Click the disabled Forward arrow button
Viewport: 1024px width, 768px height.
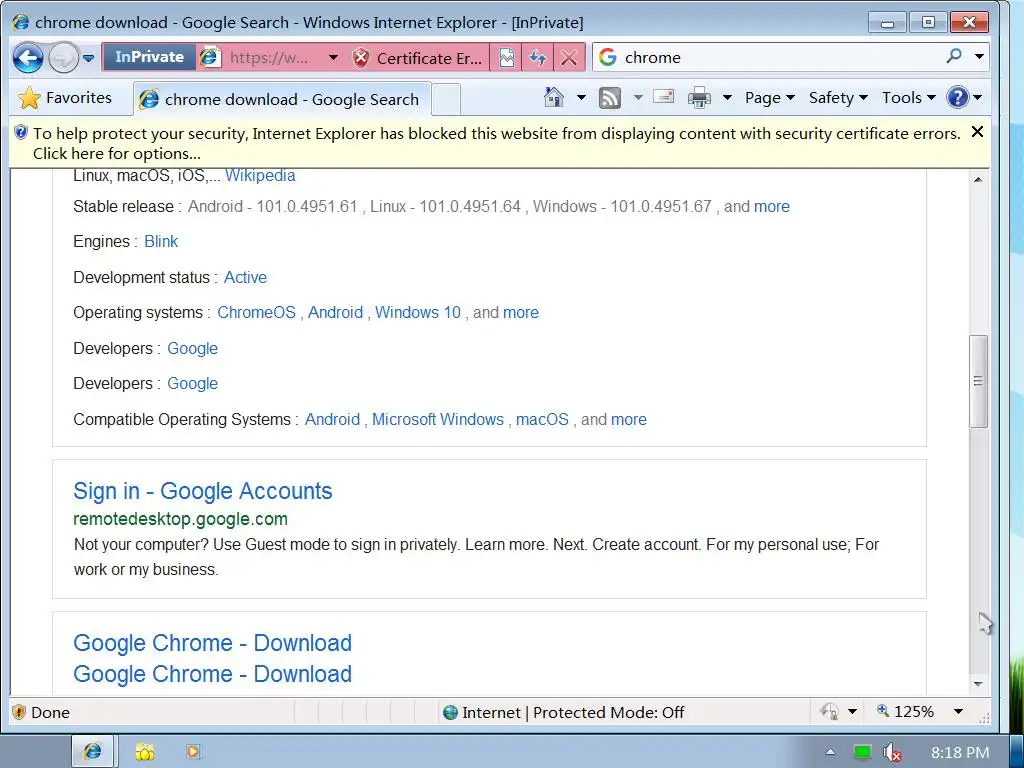pos(63,58)
